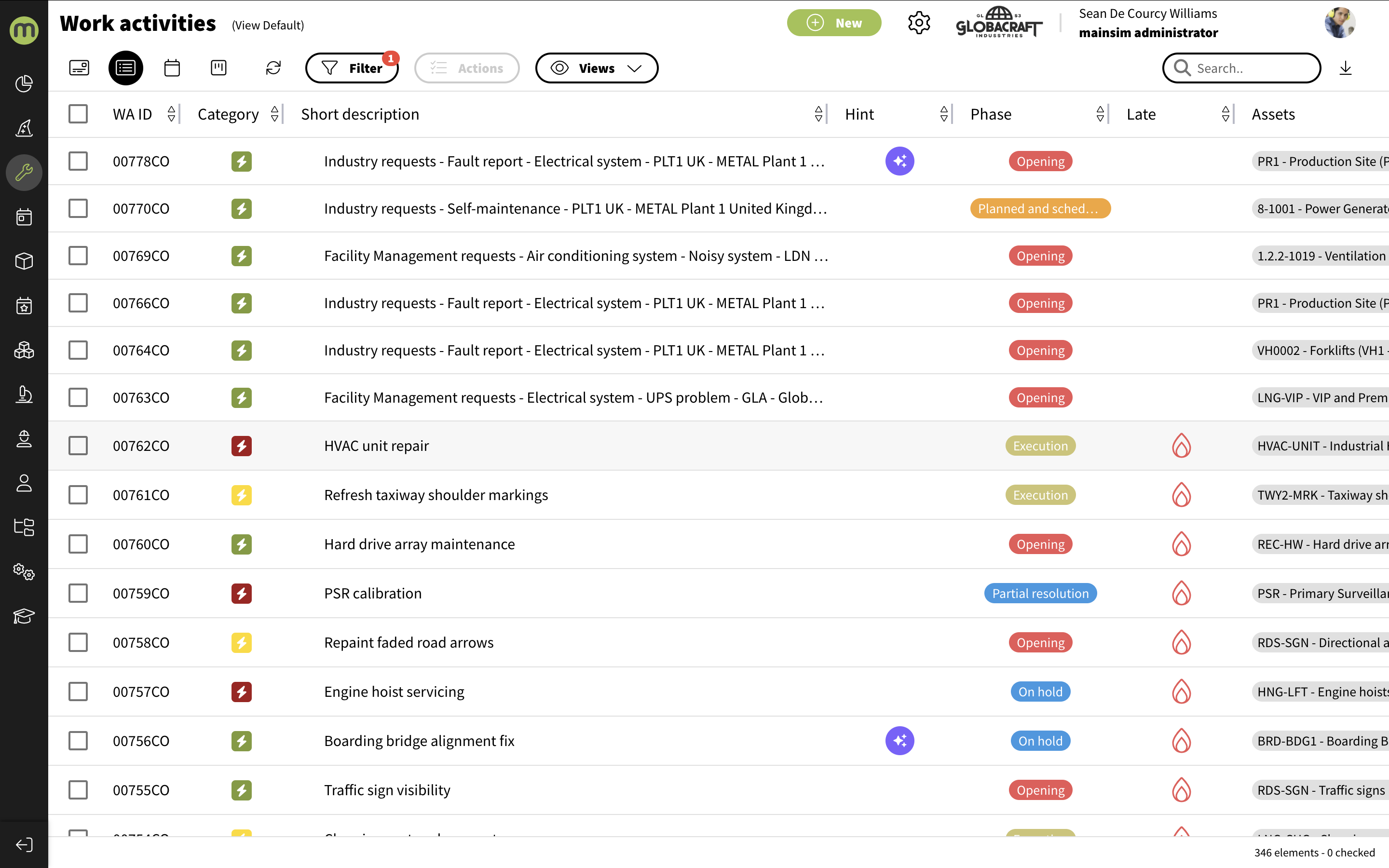1389x868 pixels.
Task: Select checkbox for row 00759CO
Action: click(x=78, y=593)
